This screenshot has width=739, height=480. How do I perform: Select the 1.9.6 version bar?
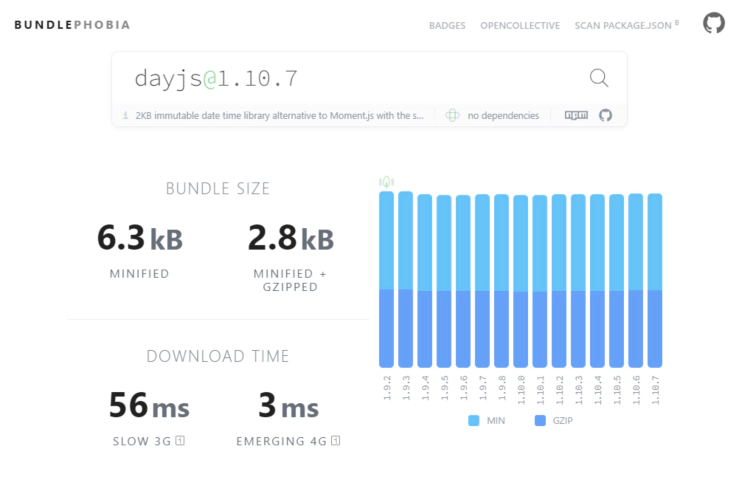(x=463, y=281)
